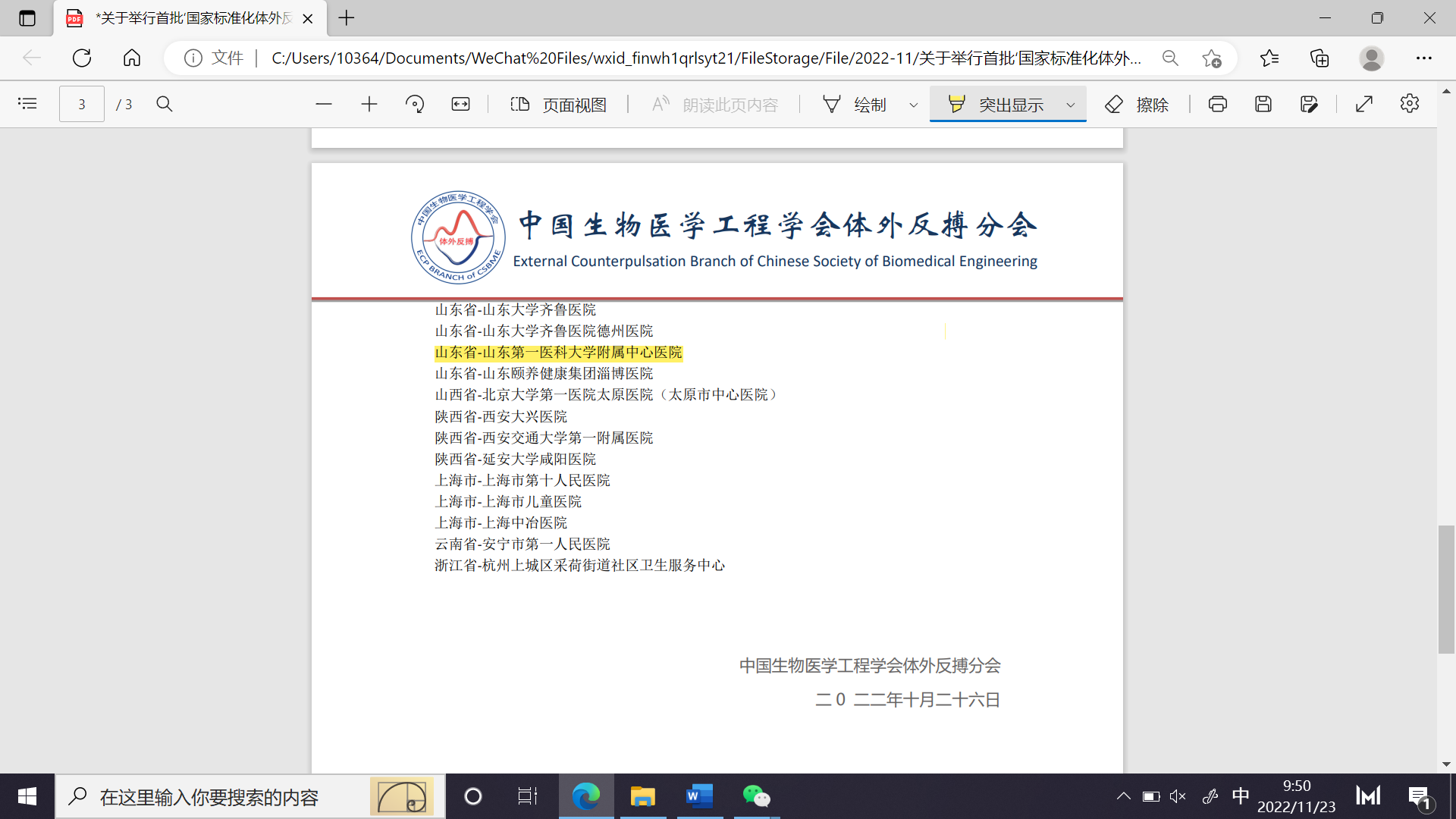Click the highlighted 山东第一医科大学附属中心医院 line
Image resolution: width=1456 pixels, height=819 pixels.
tap(559, 353)
